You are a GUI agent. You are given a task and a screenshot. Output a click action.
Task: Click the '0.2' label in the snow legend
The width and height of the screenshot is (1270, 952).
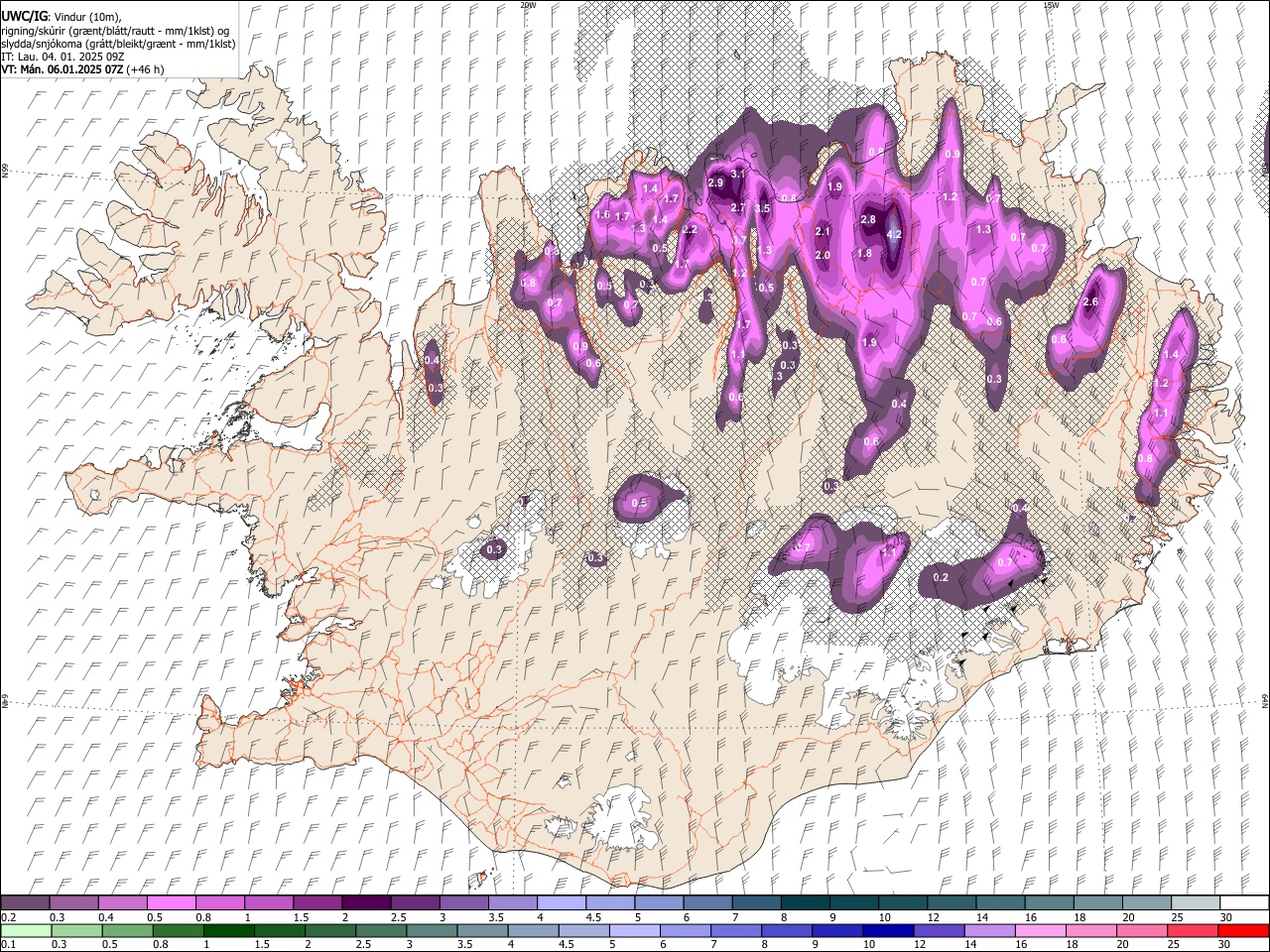pyautogui.click(x=7, y=917)
